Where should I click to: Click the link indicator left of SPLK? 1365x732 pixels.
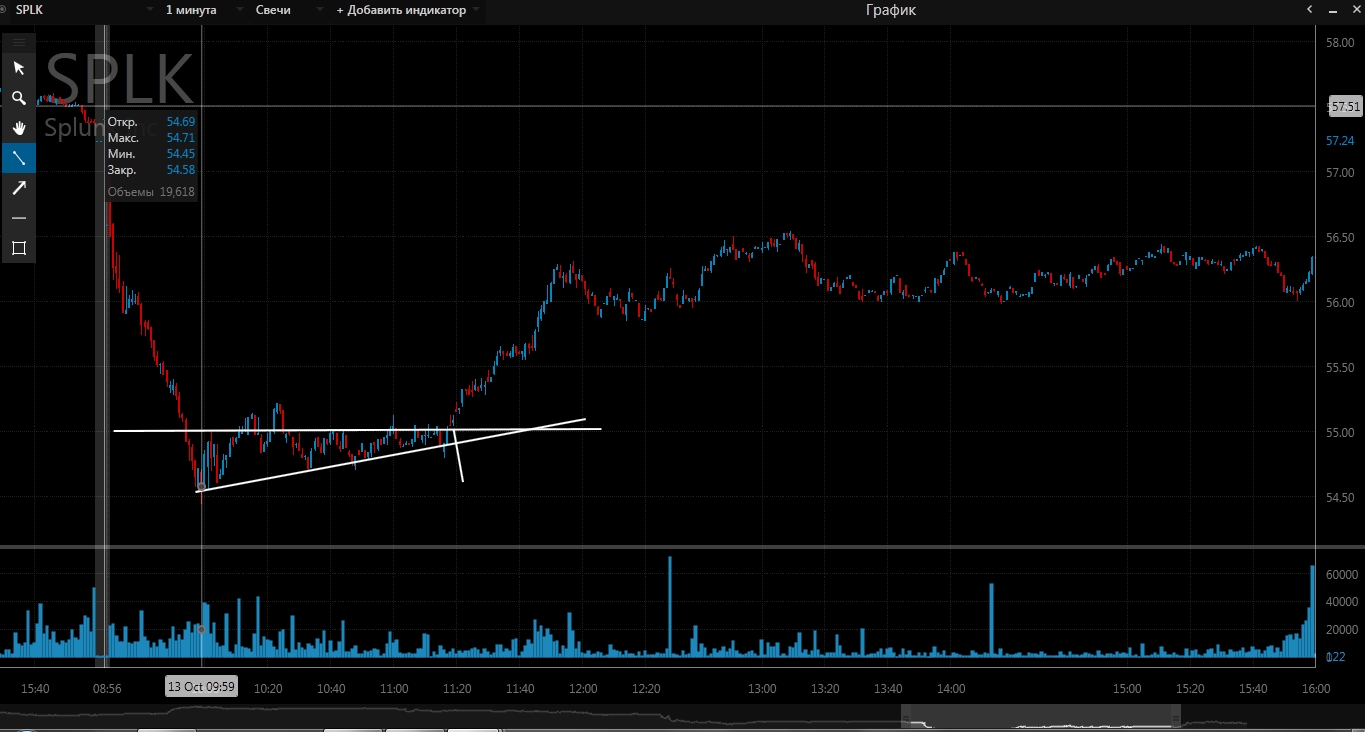(x=4, y=10)
